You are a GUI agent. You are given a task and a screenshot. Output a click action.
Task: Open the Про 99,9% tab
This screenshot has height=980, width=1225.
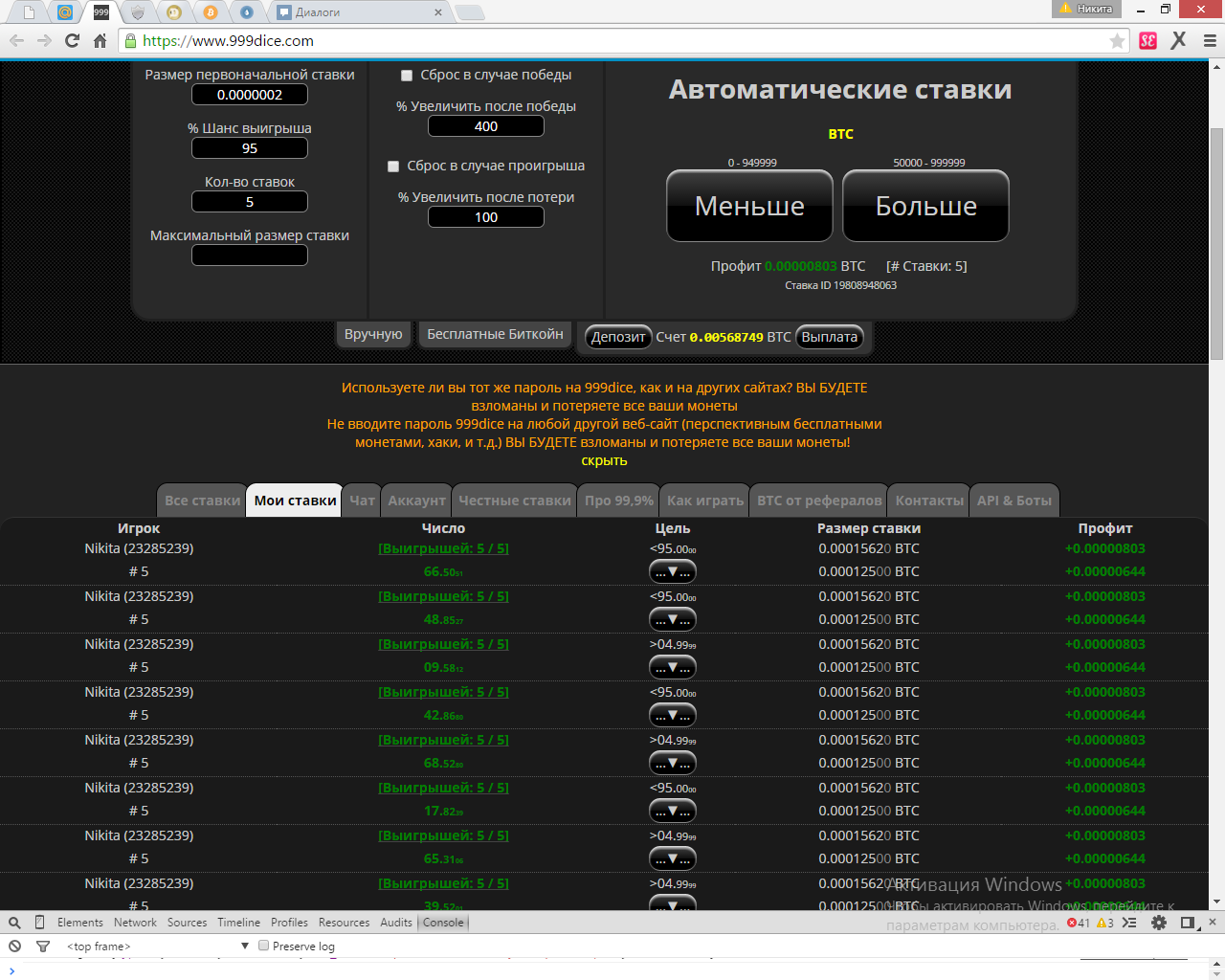(x=619, y=501)
